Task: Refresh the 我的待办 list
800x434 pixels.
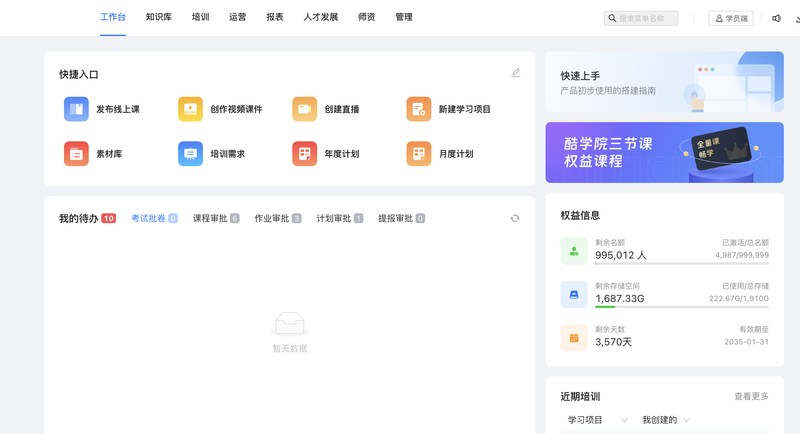Action: click(515, 218)
